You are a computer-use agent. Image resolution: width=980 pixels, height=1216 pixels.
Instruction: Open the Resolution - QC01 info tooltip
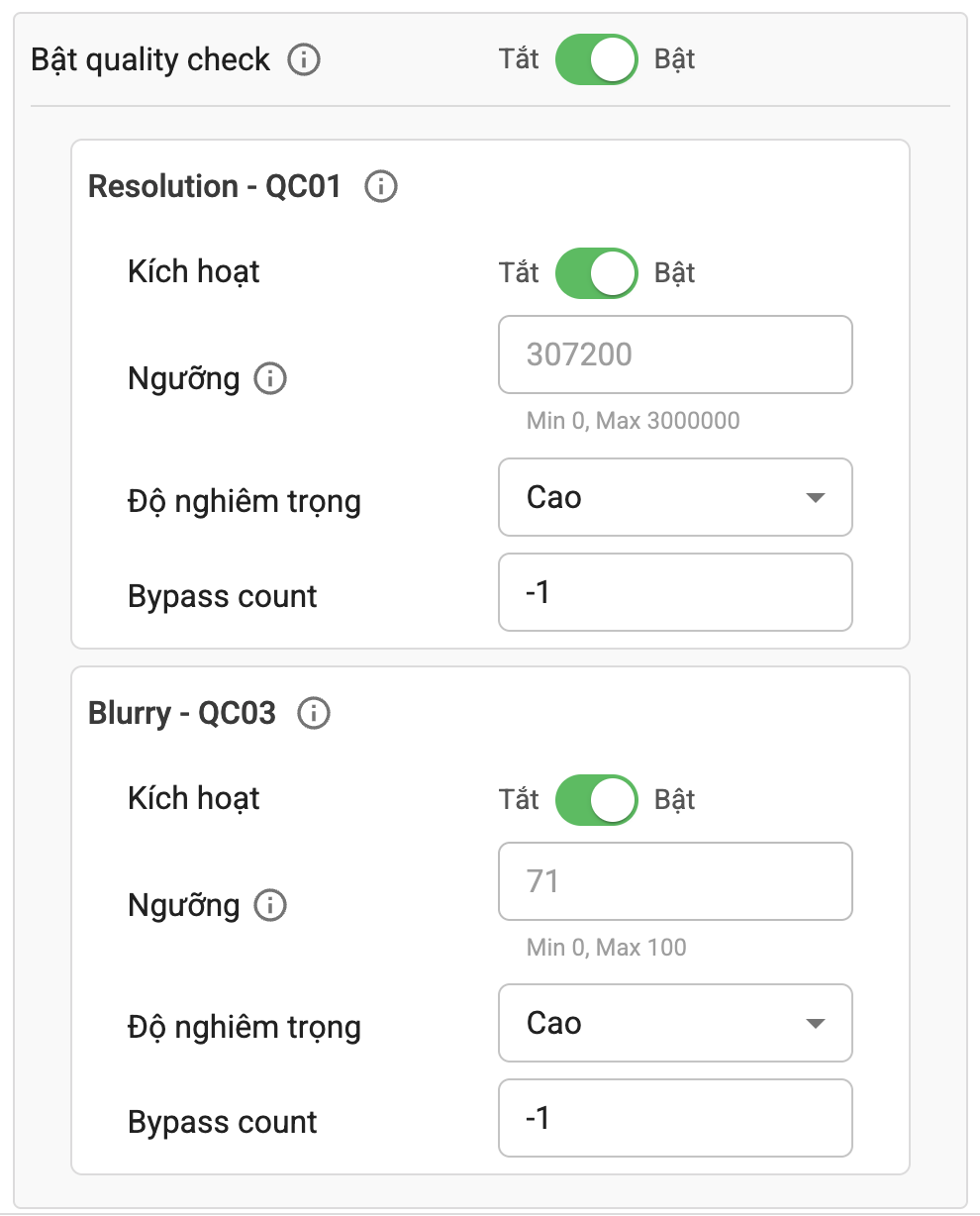[381, 186]
